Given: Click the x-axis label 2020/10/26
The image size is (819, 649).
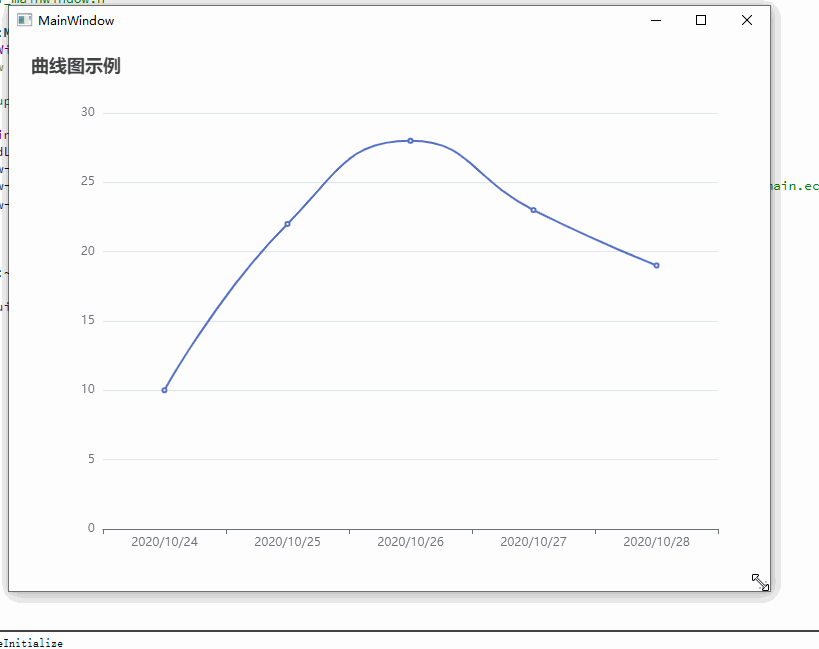Looking at the screenshot, I should [x=410, y=541].
